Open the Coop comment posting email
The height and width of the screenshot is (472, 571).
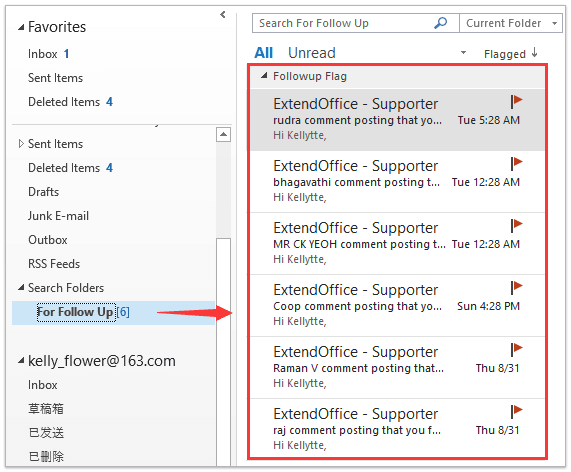tap(397, 306)
